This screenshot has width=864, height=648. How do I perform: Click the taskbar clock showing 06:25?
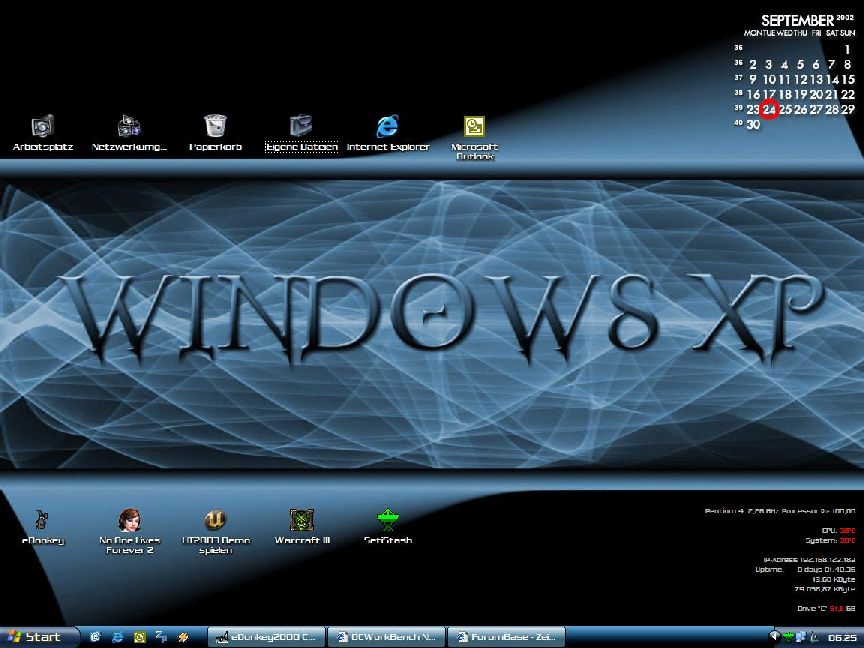coord(841,638)
